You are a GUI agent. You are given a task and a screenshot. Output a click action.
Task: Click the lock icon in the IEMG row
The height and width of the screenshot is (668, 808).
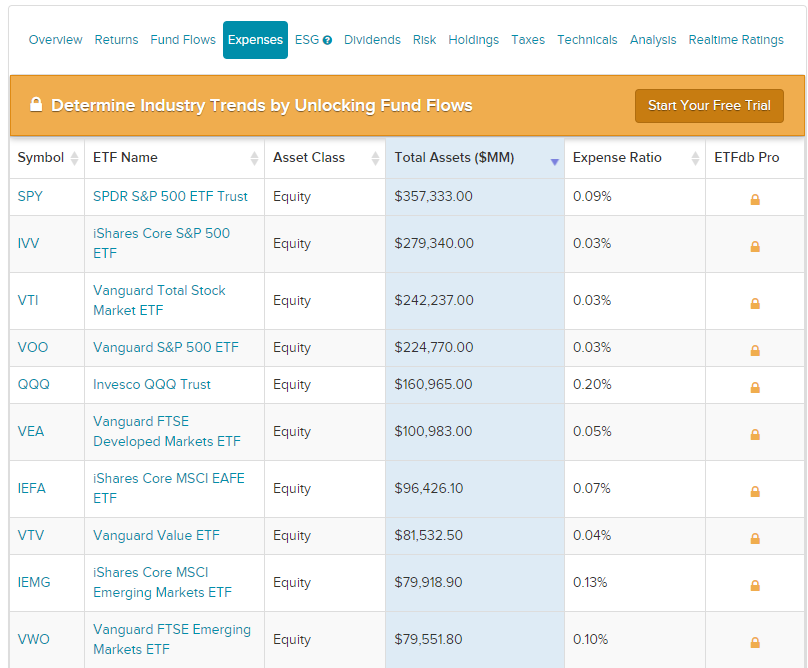(x=755, y=586)
